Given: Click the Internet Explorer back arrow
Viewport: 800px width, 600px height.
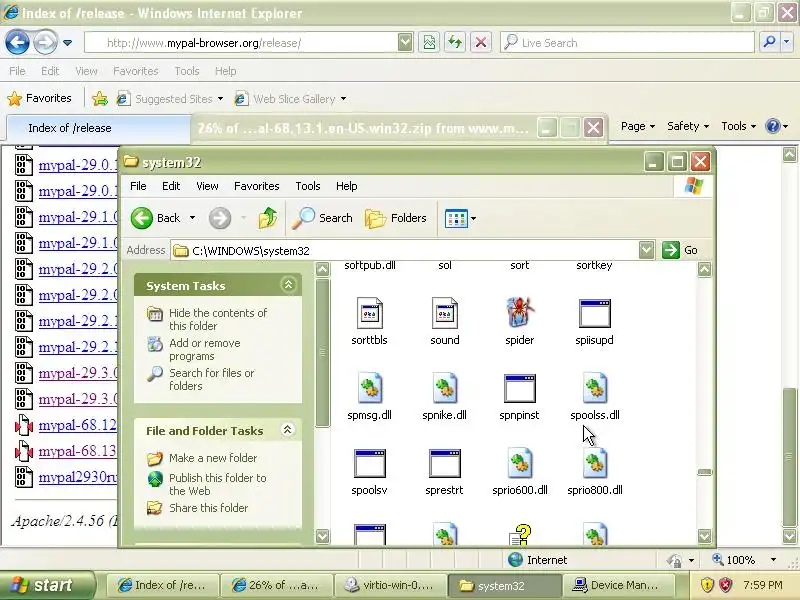Looking at the screenshot, I should (x=17, y=42).
